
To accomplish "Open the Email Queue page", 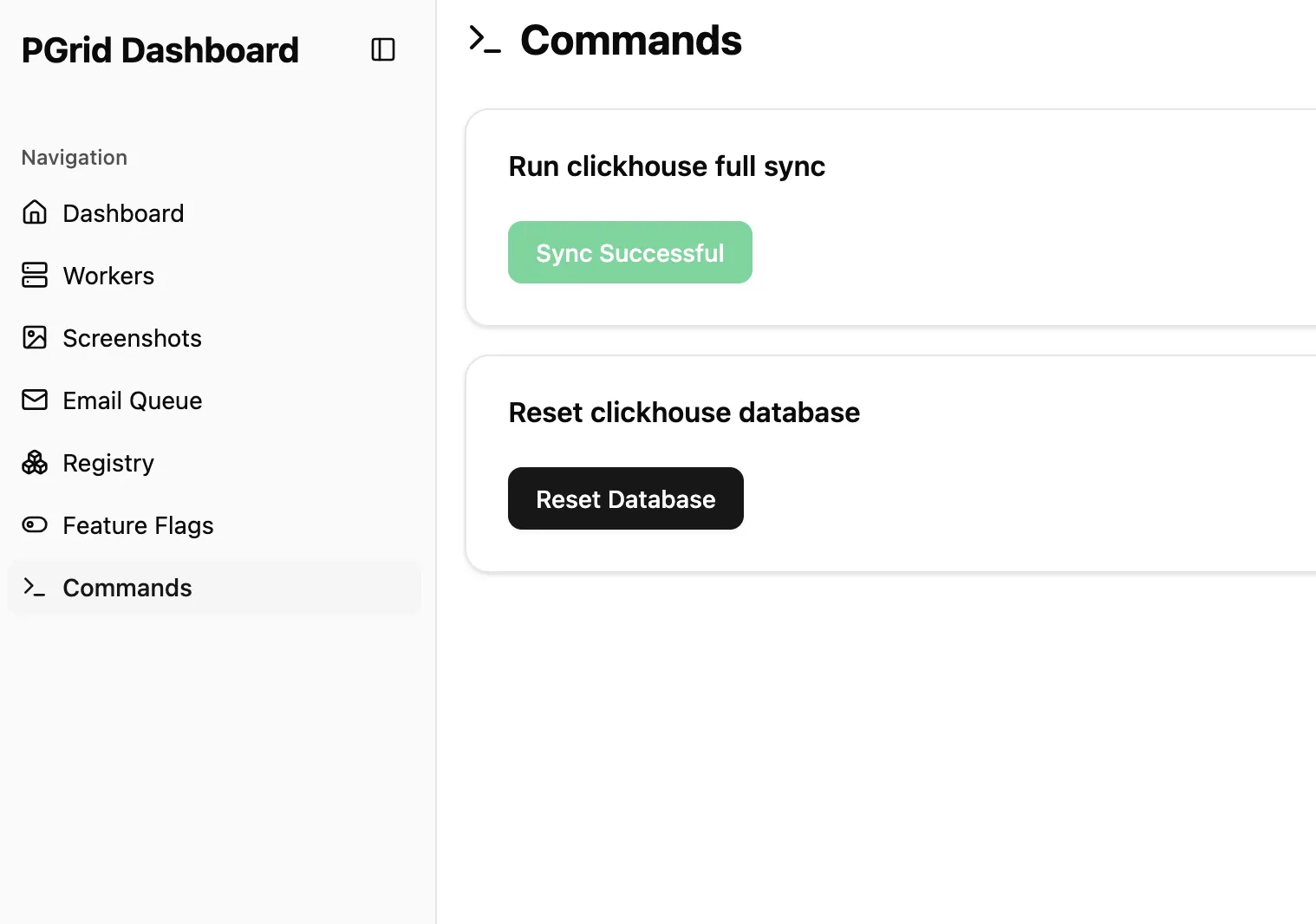I will click(x=132, y=400).
